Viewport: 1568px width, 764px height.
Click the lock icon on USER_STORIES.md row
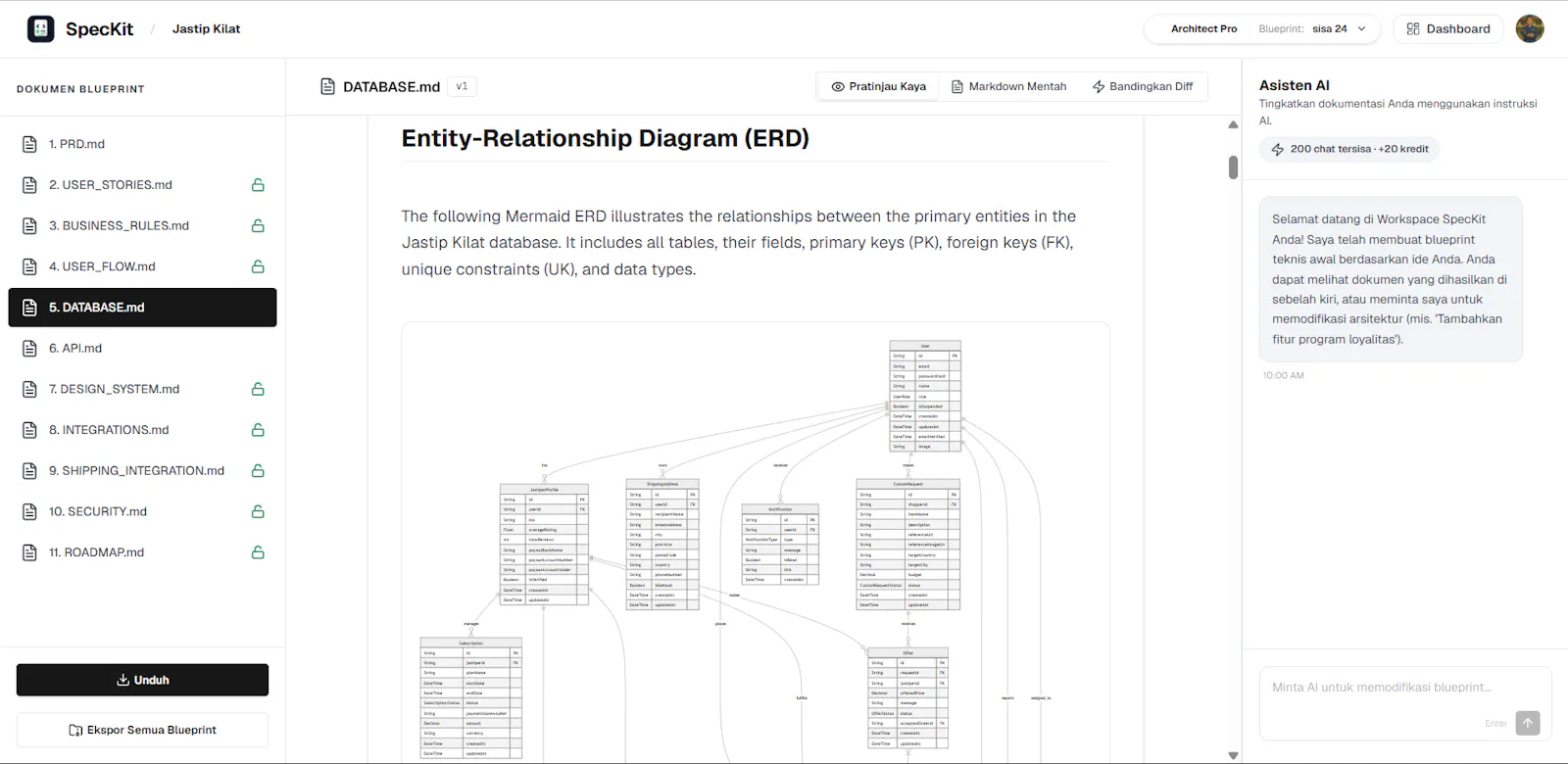pos(258,185)
